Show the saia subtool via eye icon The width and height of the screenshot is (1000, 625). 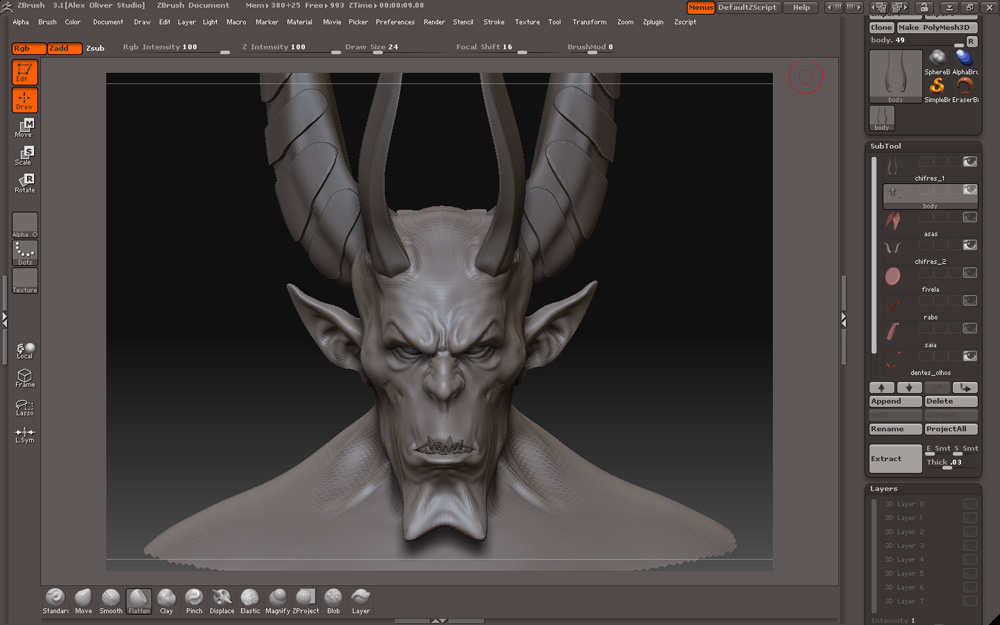click(969, 328)
